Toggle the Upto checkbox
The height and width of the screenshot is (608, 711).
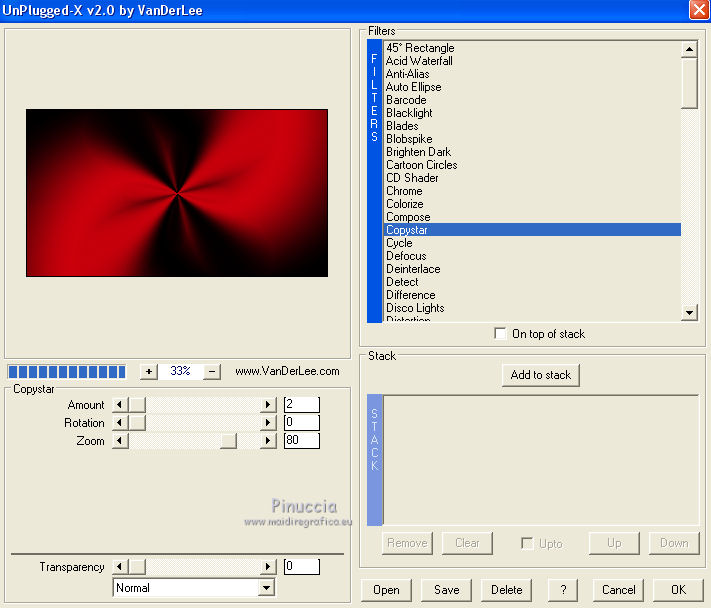point(527,543)
